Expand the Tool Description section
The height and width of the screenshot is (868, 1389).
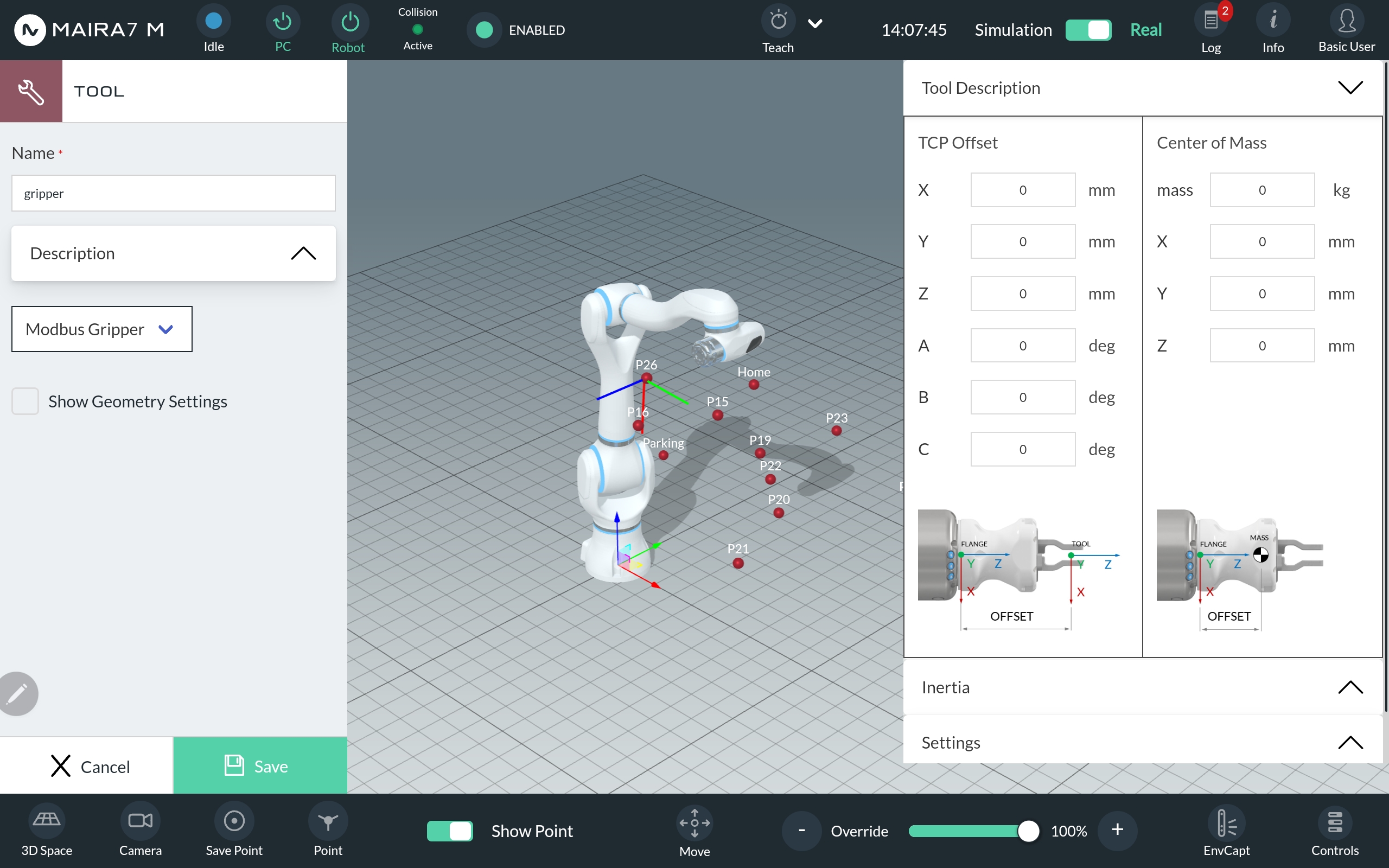pyautogui.click(x=1143, y=88)
